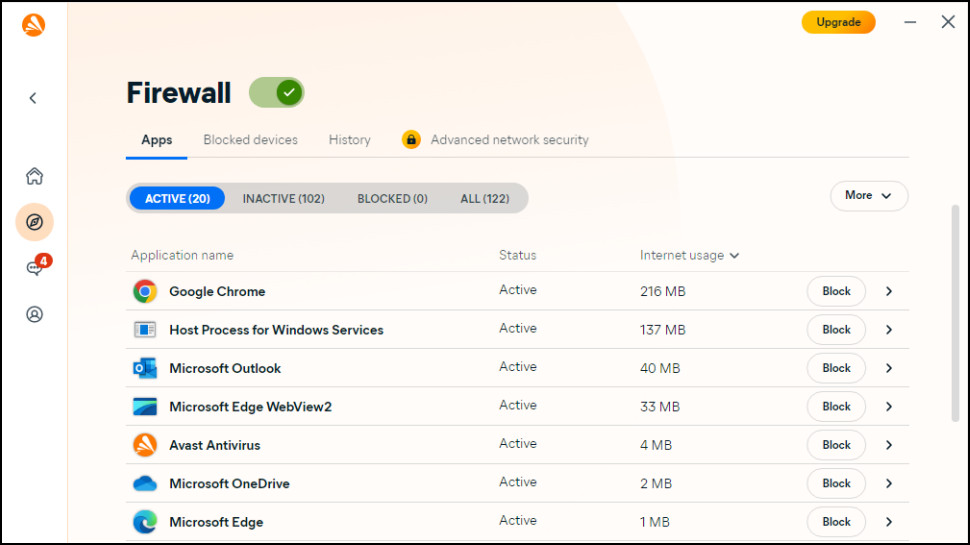
Task: Click Host Process for Windows Services icon
Action: [x=145, y=330]
